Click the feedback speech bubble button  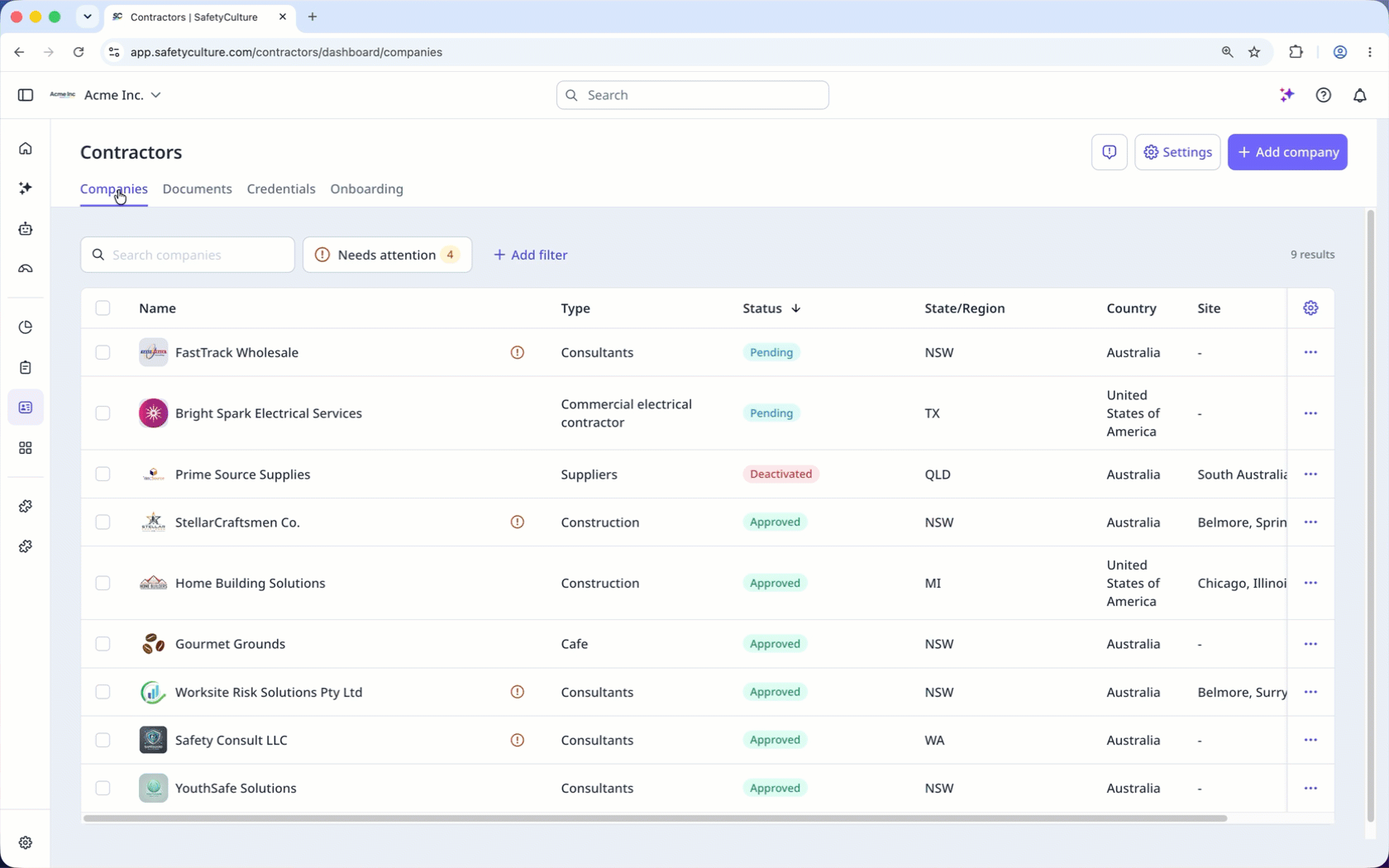pyautogui.click(x=1109, y=152)
